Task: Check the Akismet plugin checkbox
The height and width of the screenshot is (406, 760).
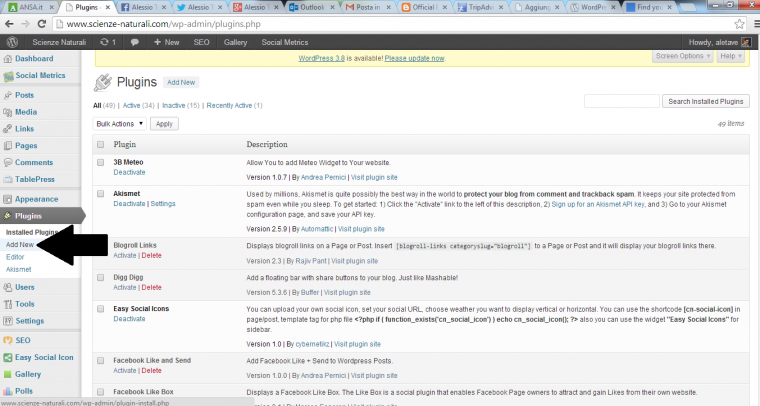Action: pos(100,194)
